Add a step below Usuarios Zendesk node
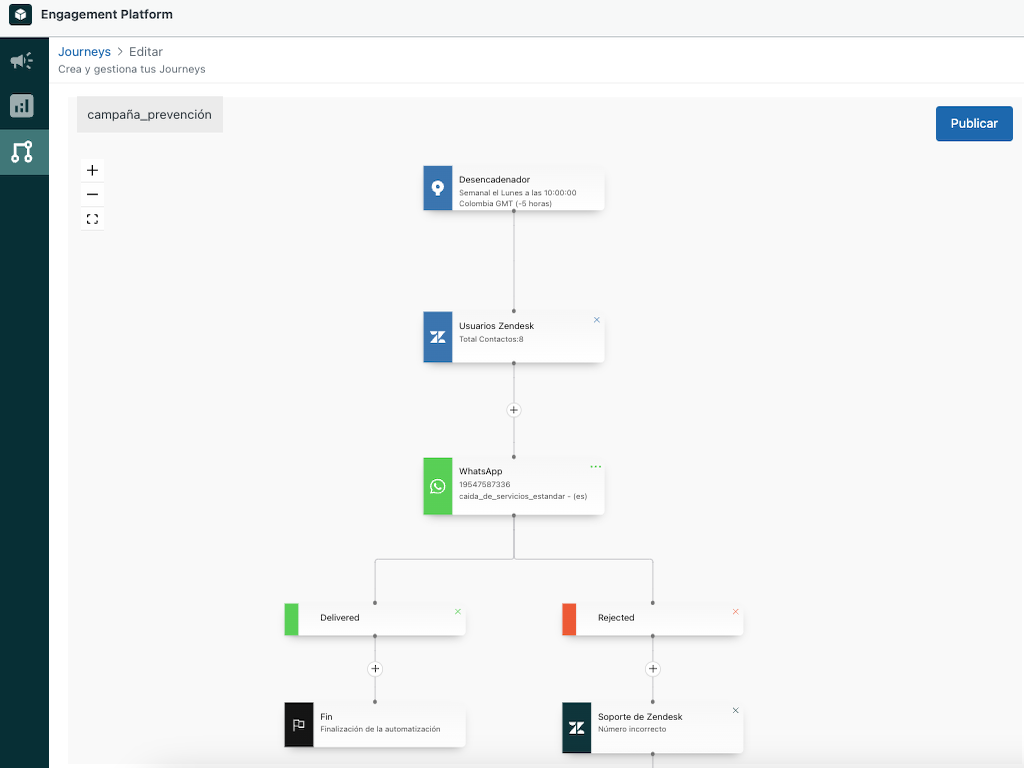The image size is (1024, 768). (513, 410)
